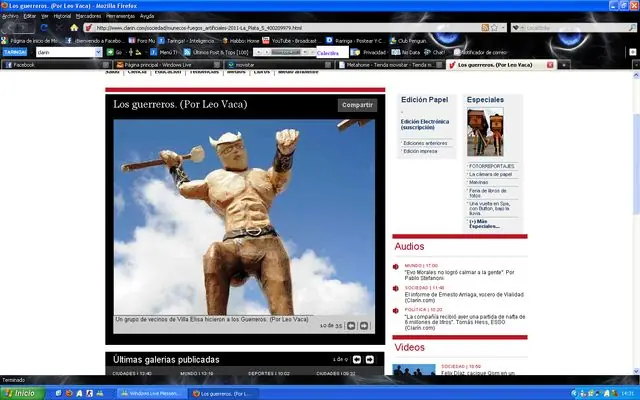
Task: Advance to the next gallery photo
Action: coord(366,325)
